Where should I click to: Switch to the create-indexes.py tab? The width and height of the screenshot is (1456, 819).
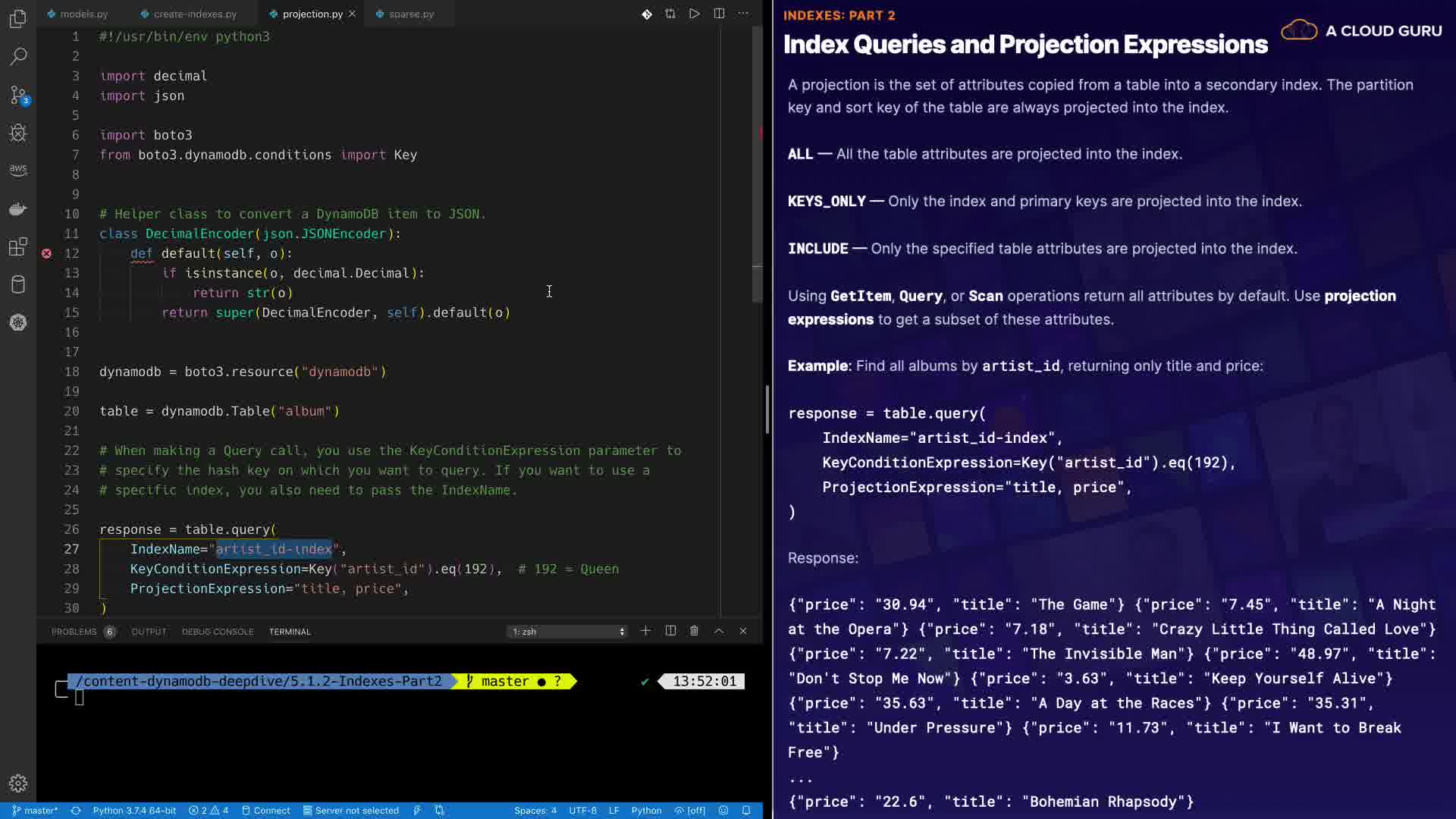point(194,14)
